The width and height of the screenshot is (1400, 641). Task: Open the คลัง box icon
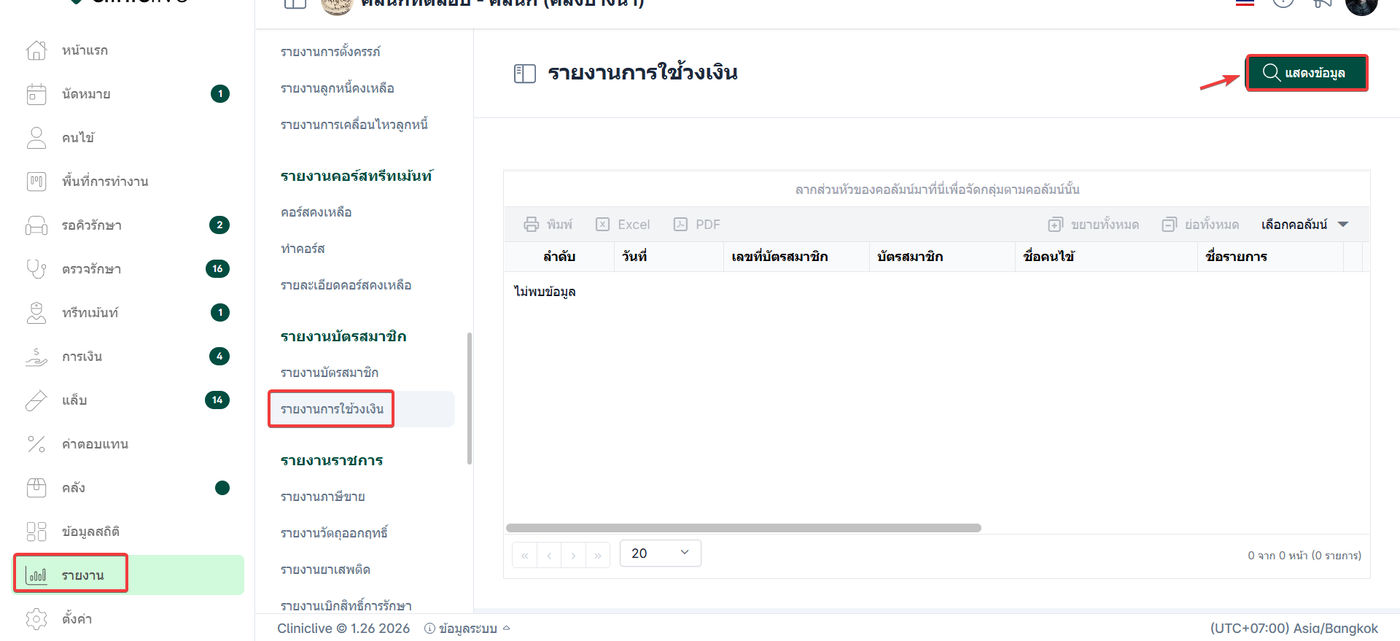(x=36, y=488)
